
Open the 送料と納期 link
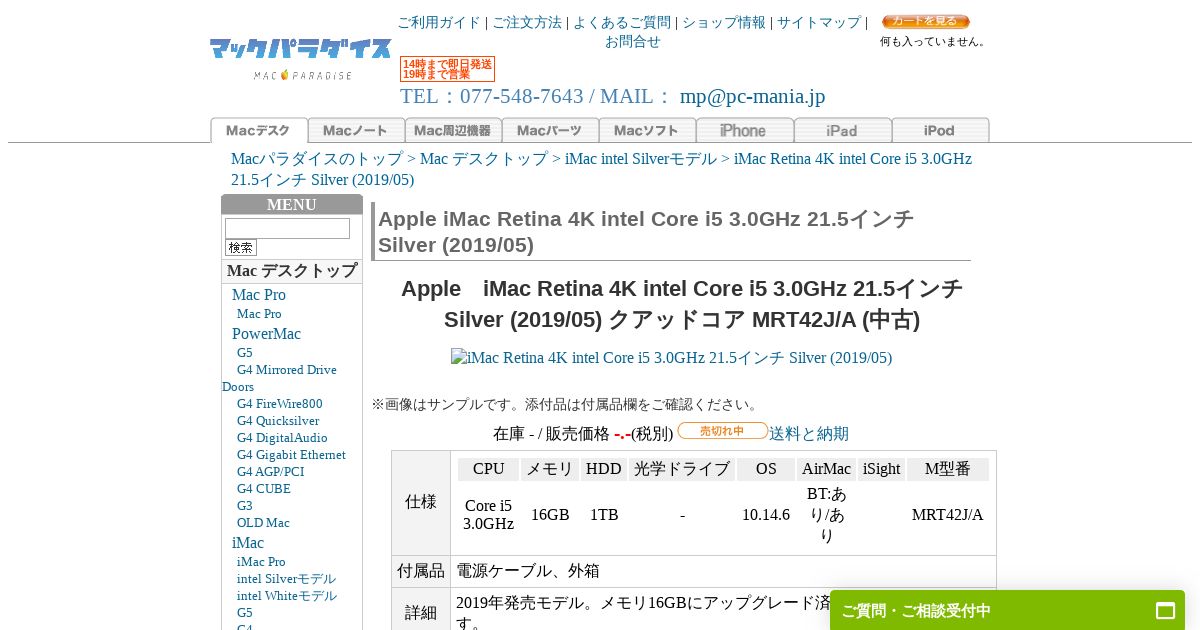coord(809,433)
